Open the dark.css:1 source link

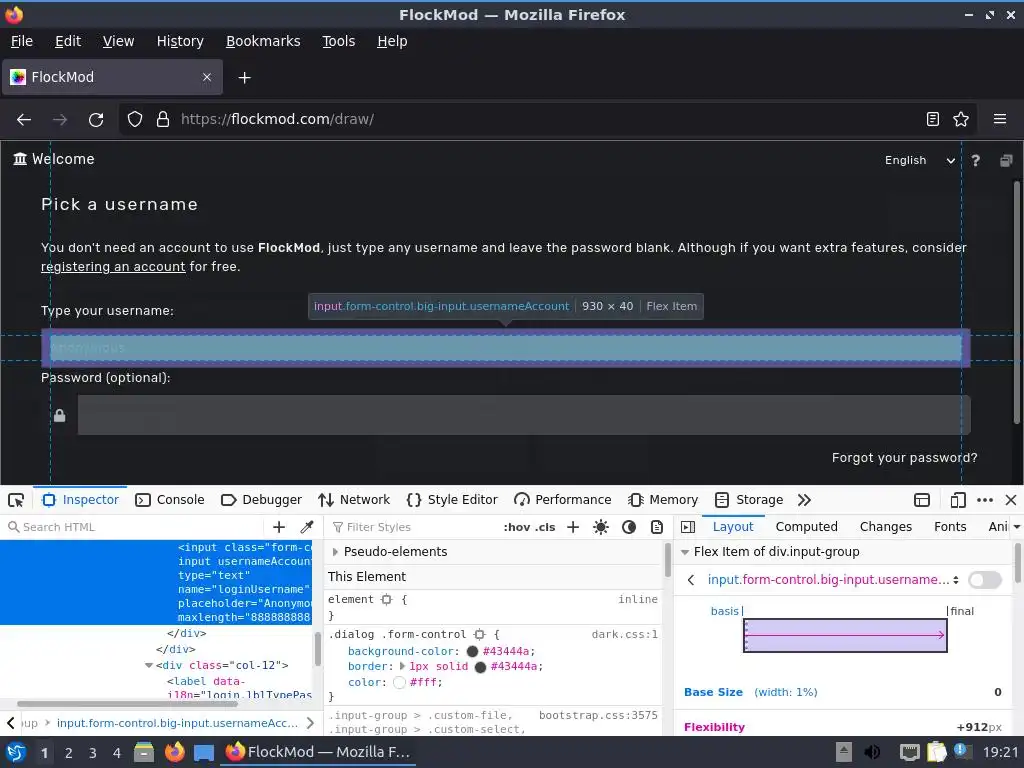click(624, 634)
